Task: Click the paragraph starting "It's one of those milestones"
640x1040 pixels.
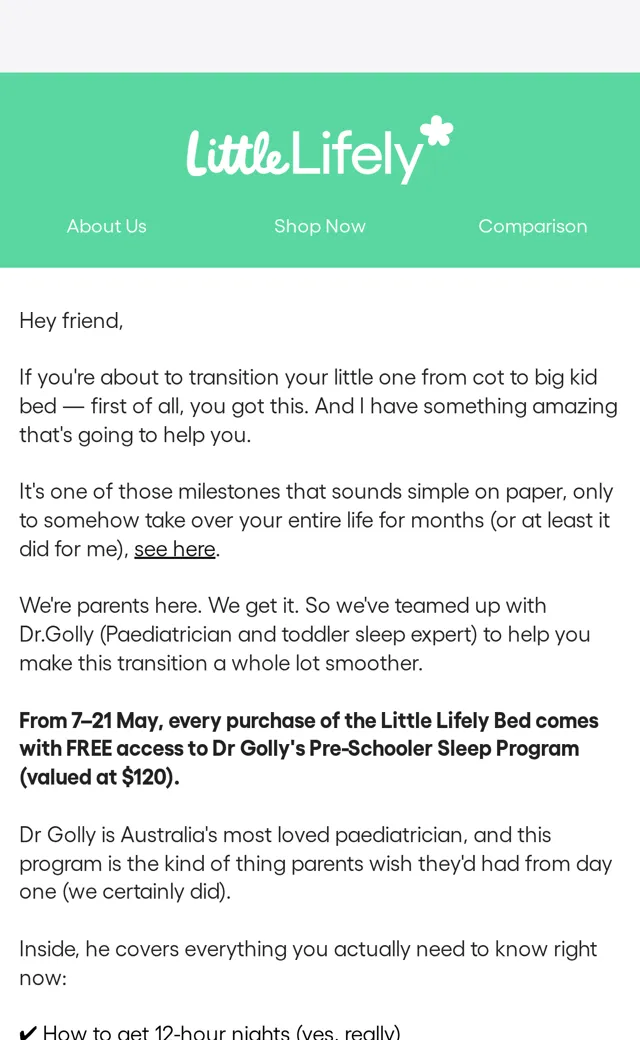Action: pyautogui.click(x=316, y=520)
